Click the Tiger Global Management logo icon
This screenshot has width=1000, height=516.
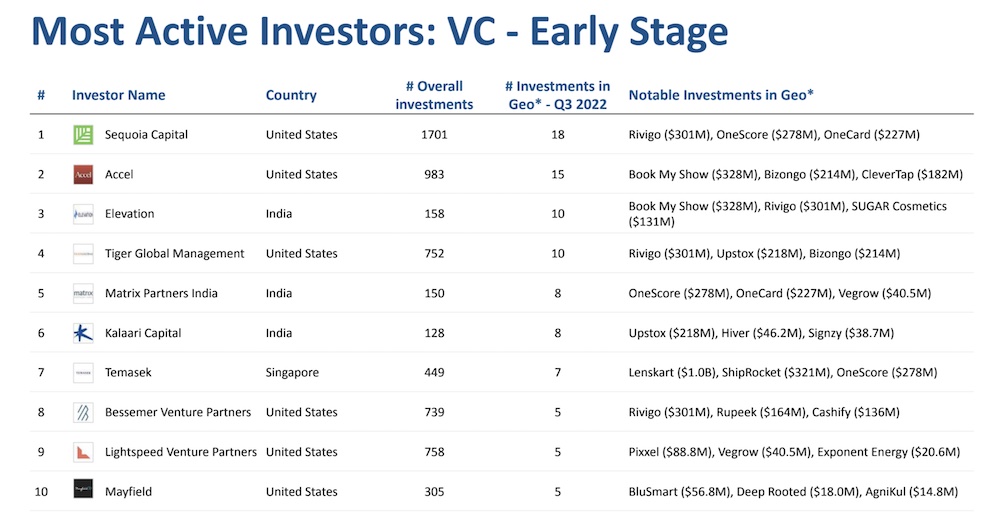[83, 254]
